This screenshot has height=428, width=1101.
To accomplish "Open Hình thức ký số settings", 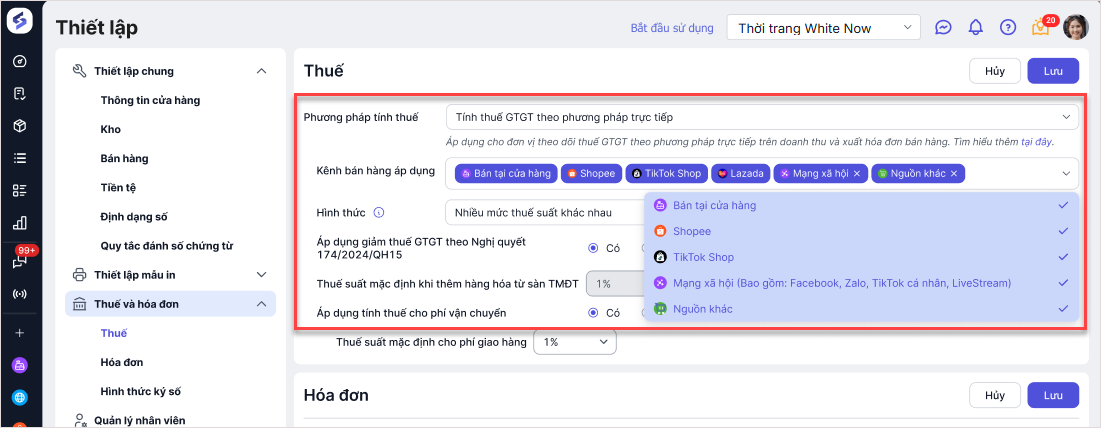I will 141,392.
